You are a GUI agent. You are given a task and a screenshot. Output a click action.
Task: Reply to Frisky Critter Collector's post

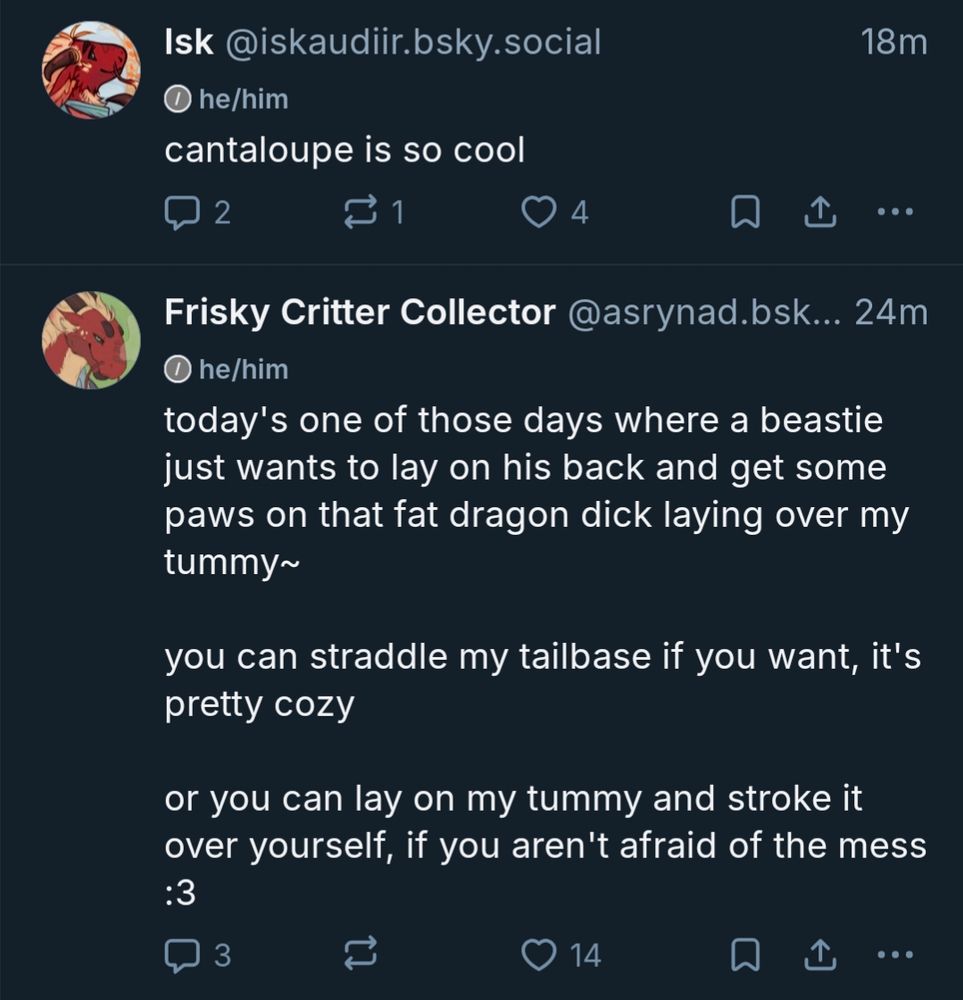point(182,955)
